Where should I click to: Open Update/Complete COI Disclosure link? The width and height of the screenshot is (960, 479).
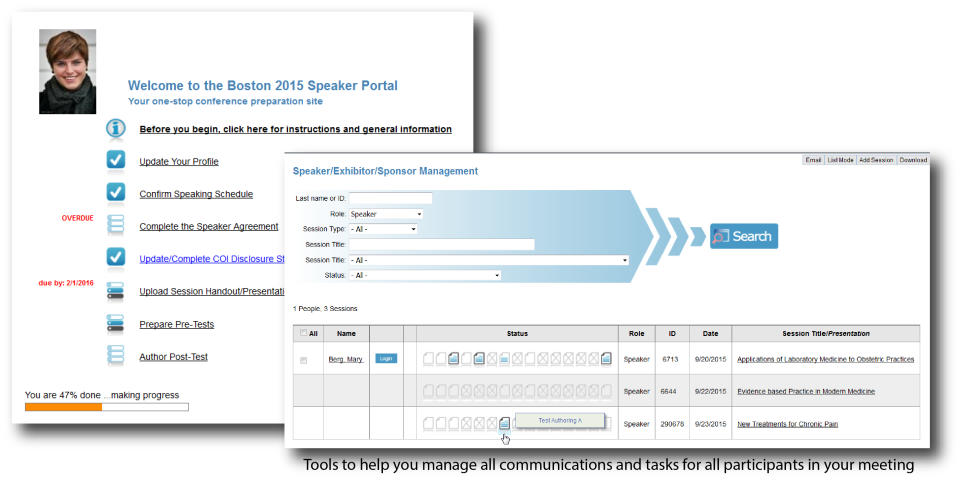pos(213,259)
